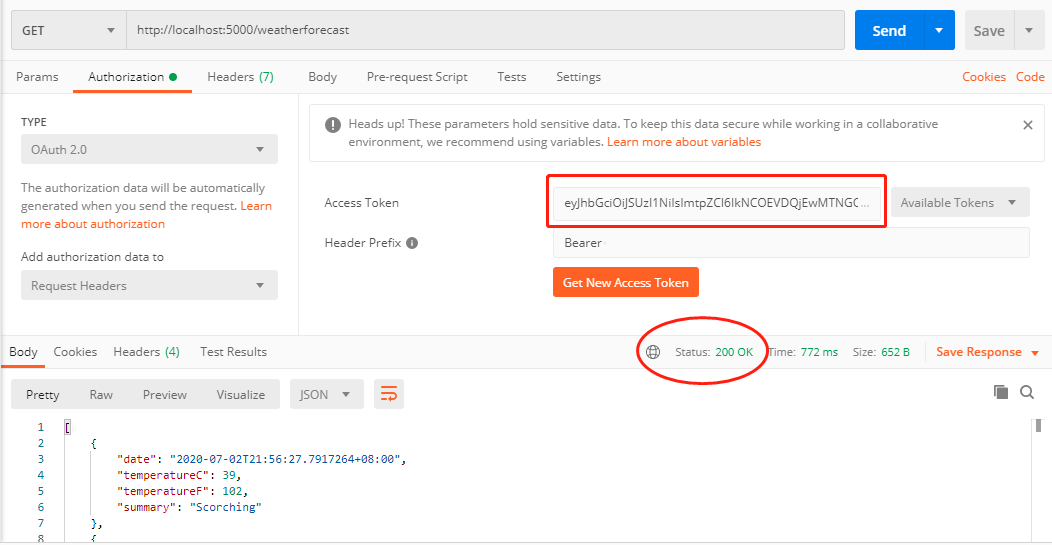Click the Heads up warning icon
The image size is (1052, 545).
click(332, 125)
